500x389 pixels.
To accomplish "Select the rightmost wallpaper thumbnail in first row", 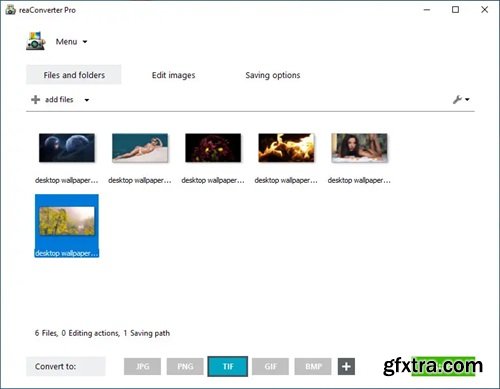I will 359,148.
